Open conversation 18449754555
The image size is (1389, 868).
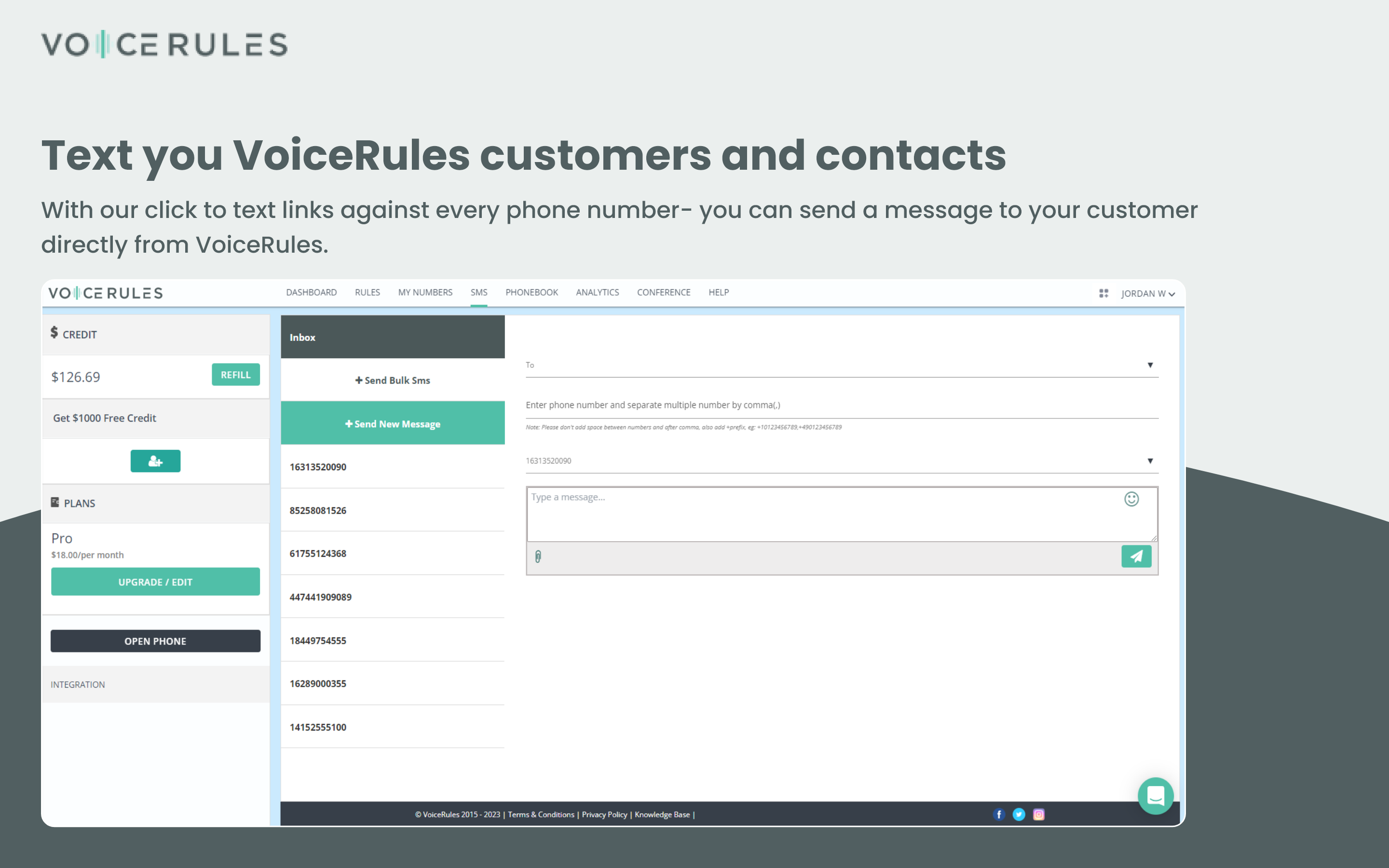[393, 640]
